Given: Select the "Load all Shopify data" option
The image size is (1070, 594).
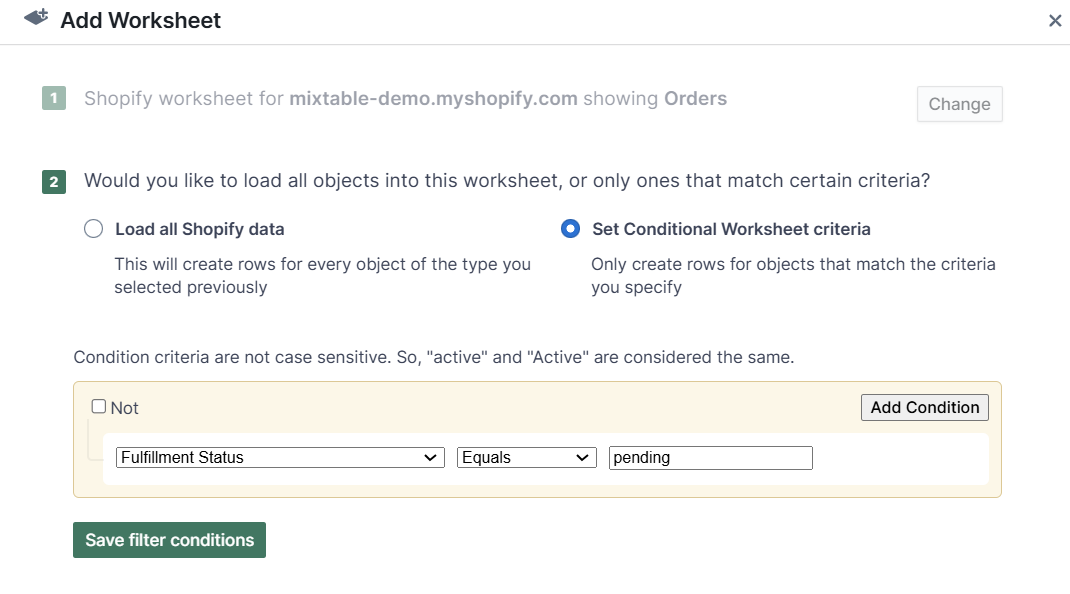Looking at the screenshot, I should (x=93, y=228).
